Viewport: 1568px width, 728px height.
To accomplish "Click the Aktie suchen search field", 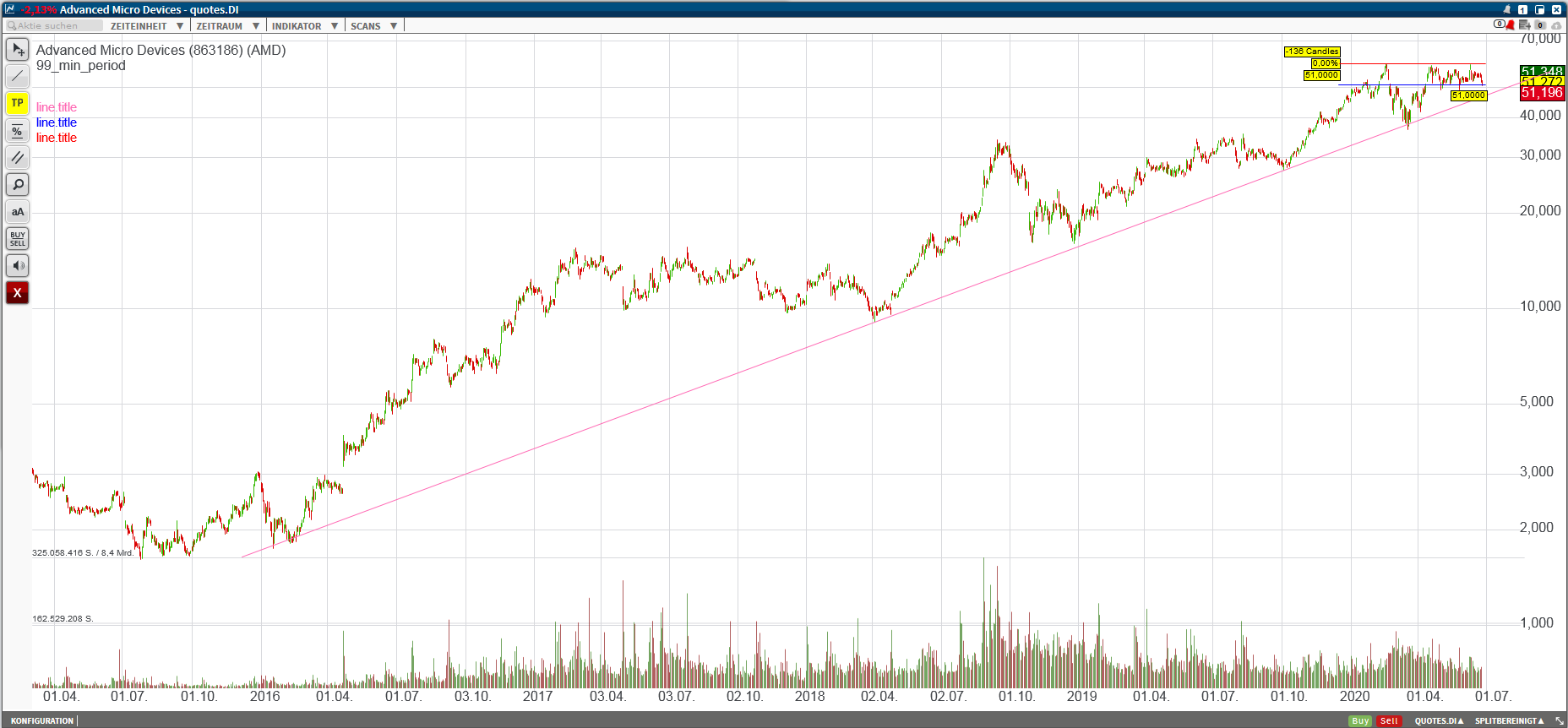I will (x=55, y=26).
